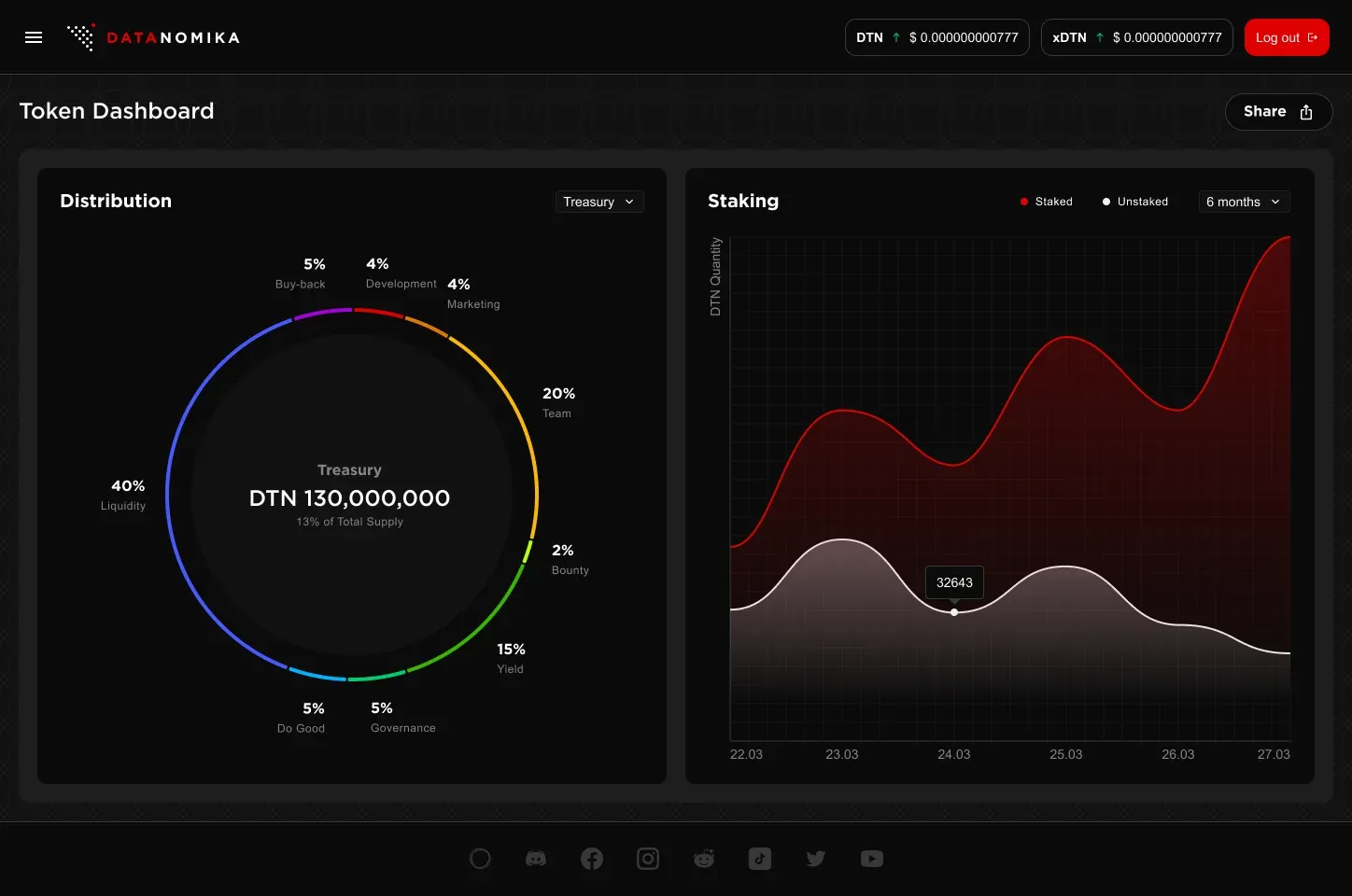Screen dimensions: 1352x896
Task: Toggle the Staked legend series
Action: click(x=1047, y=202)
